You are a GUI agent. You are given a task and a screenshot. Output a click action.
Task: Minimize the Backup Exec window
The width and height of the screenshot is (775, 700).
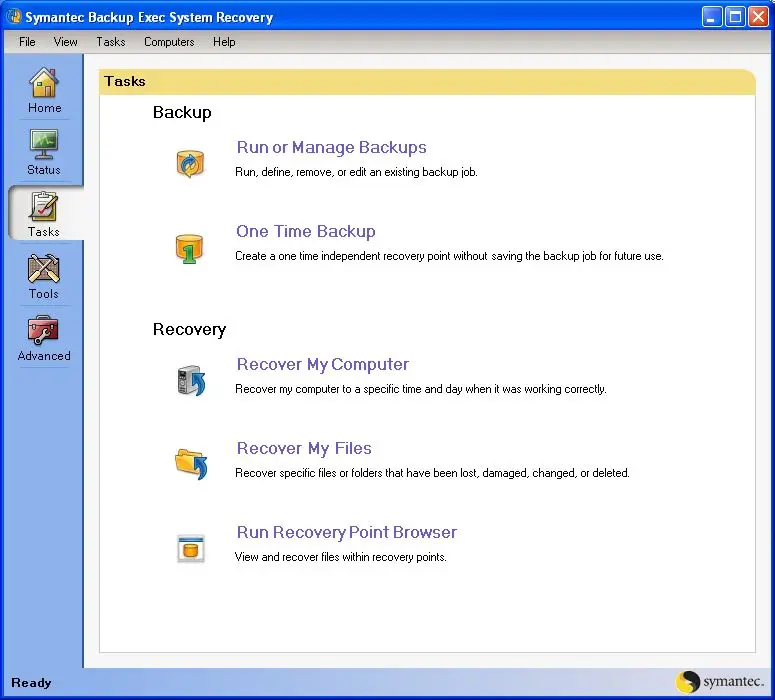(712, 17)
